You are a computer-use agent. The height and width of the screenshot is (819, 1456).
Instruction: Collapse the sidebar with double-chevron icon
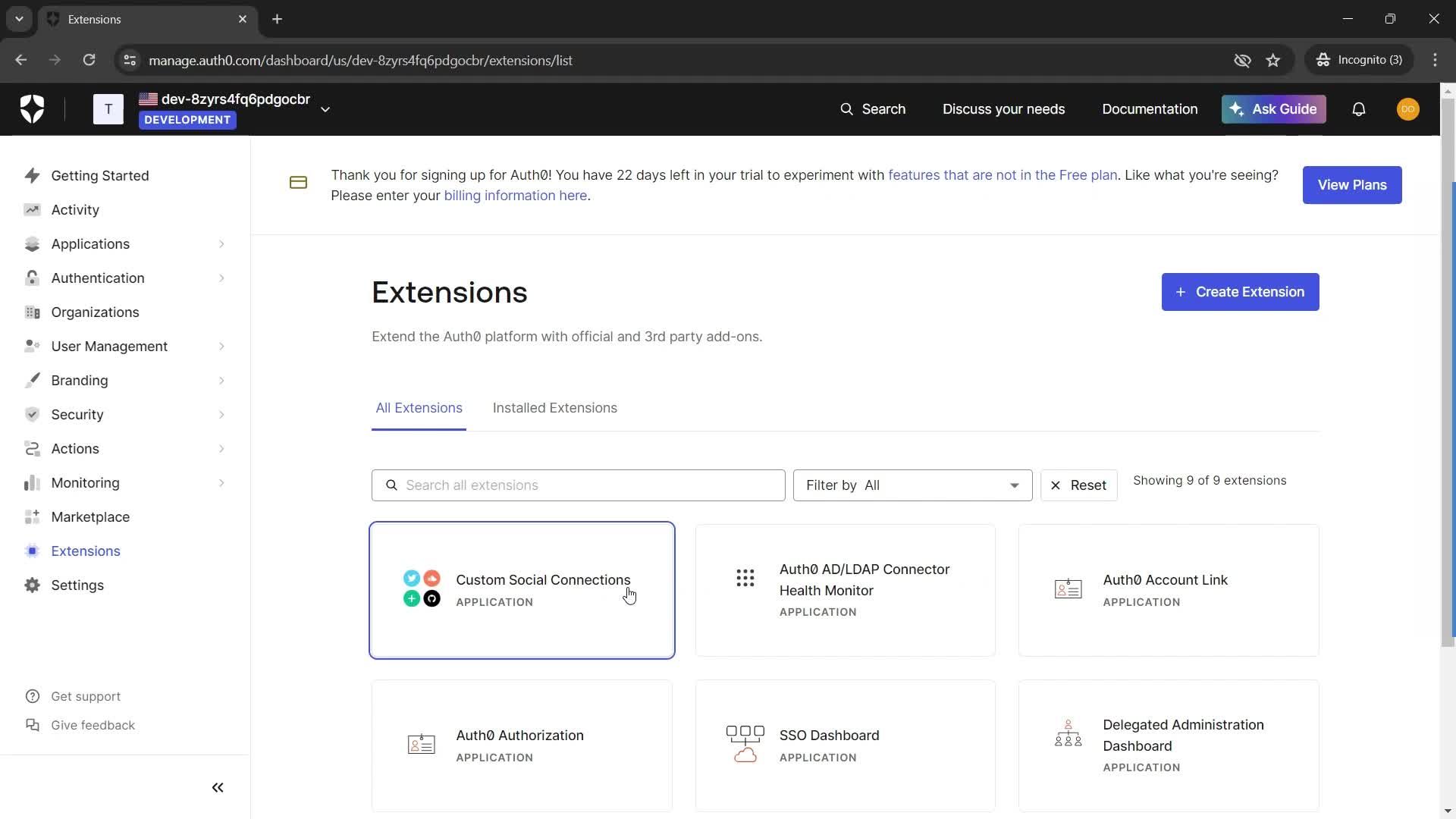tap(218, 788)
